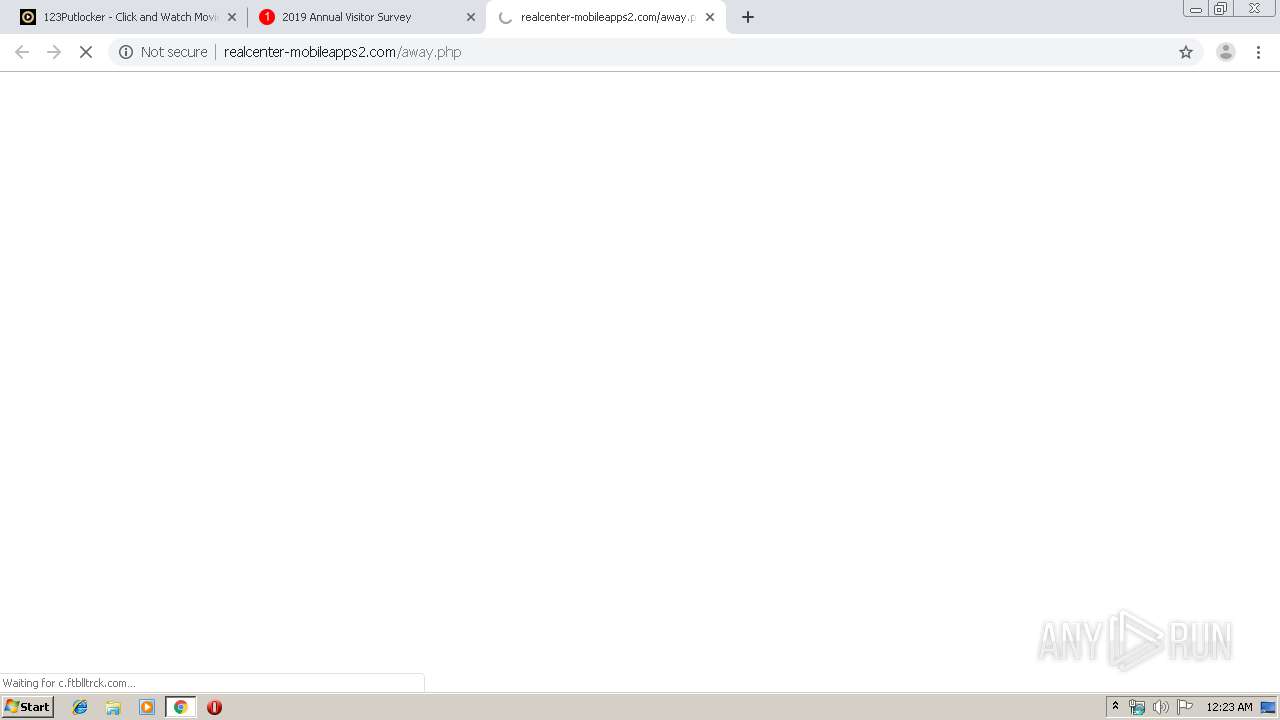Open the network tray icon
The image size is (1280, 720).
(1137, 707)
